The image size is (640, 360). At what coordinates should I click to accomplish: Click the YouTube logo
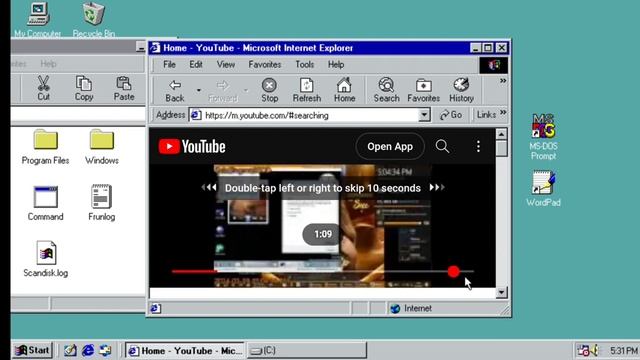192,147
